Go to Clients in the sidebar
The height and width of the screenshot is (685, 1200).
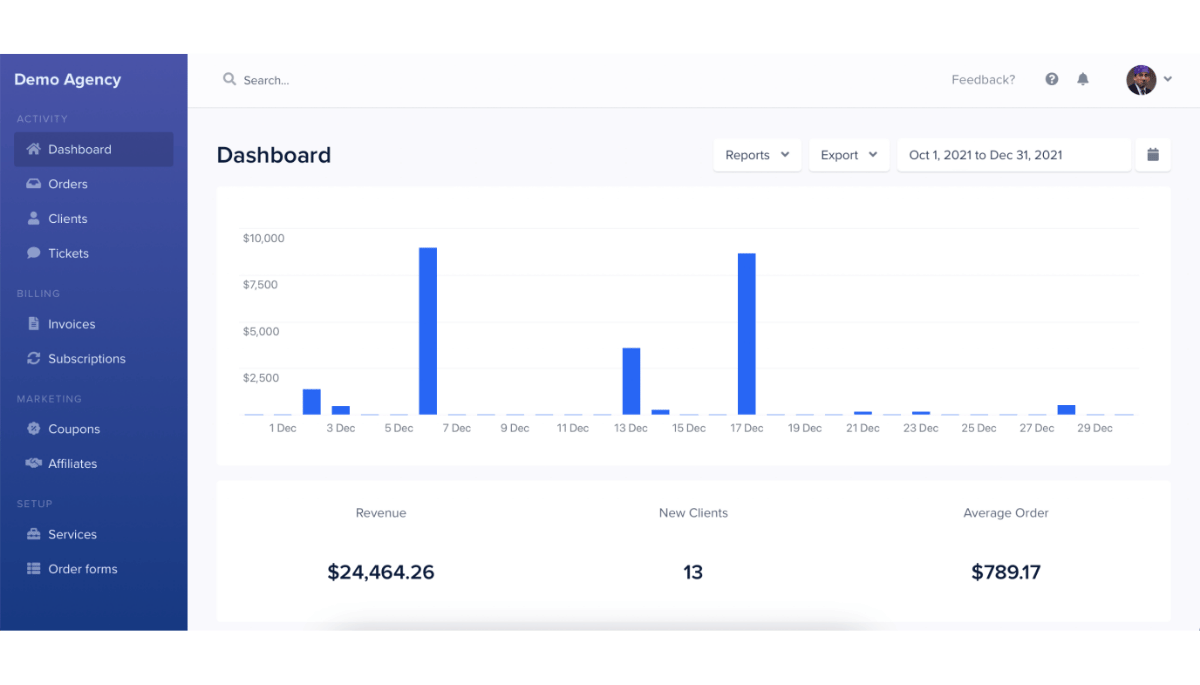tap(68, 219)
